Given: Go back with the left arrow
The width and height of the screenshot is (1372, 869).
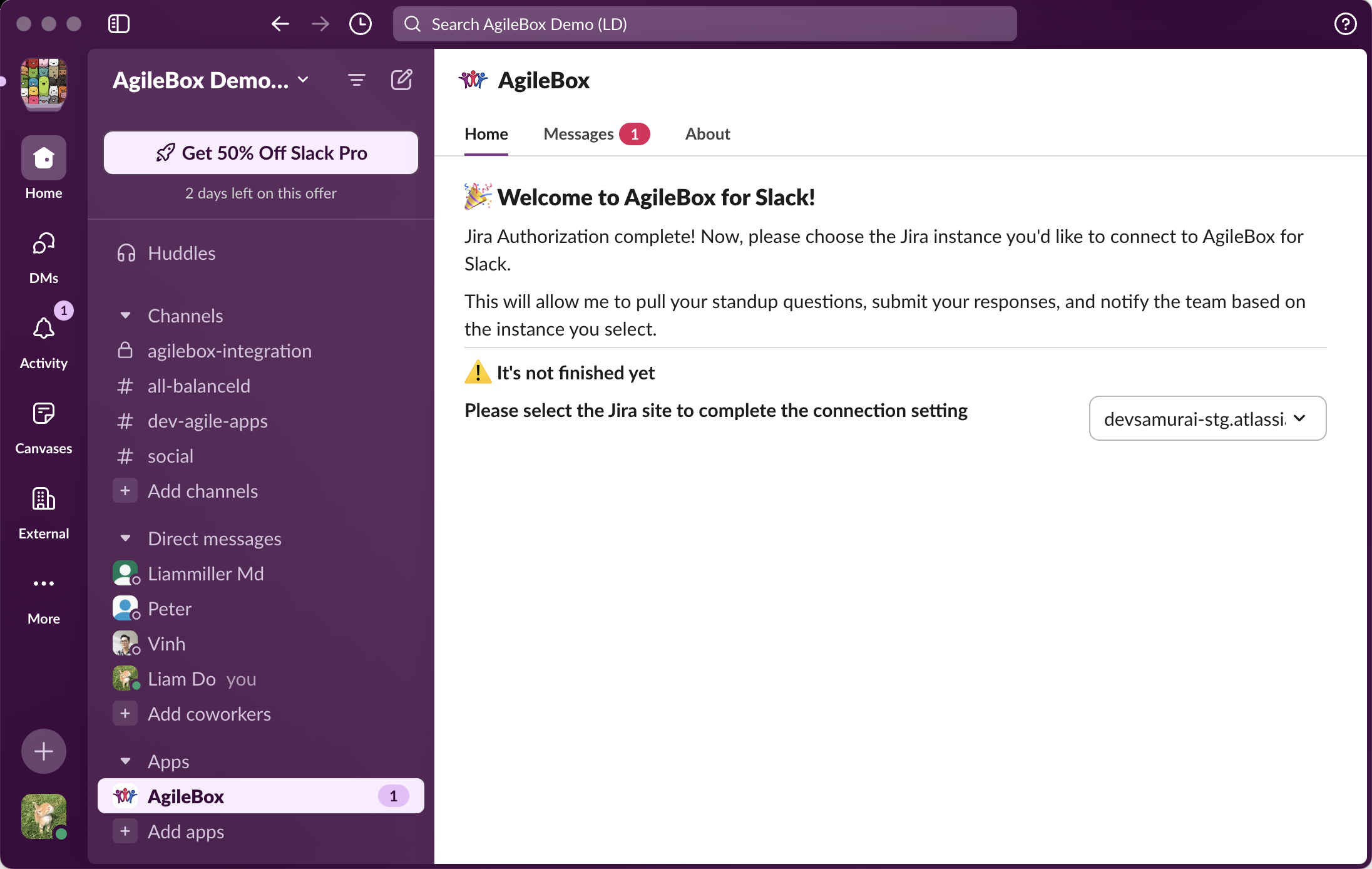Looking at the screenshot, I should click(280, 24).
